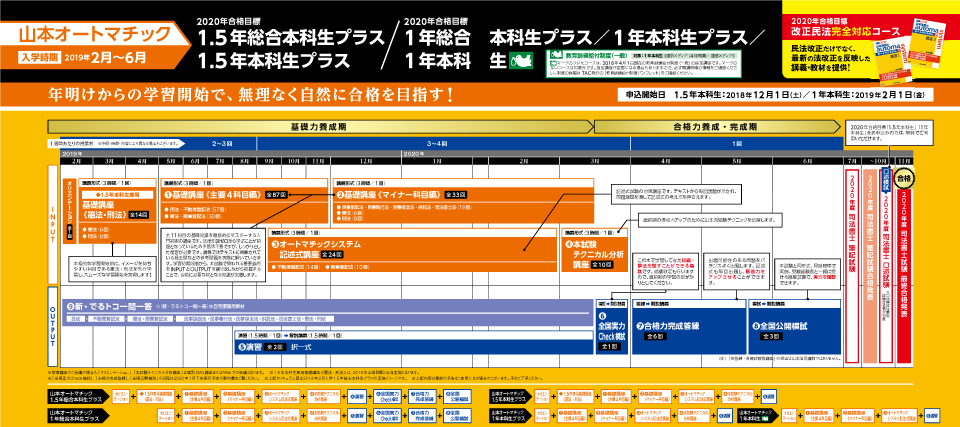Click the 1.5年総合本科生プラス heading
The height and width of the screenshot is (427, 960).
(290, 38)
